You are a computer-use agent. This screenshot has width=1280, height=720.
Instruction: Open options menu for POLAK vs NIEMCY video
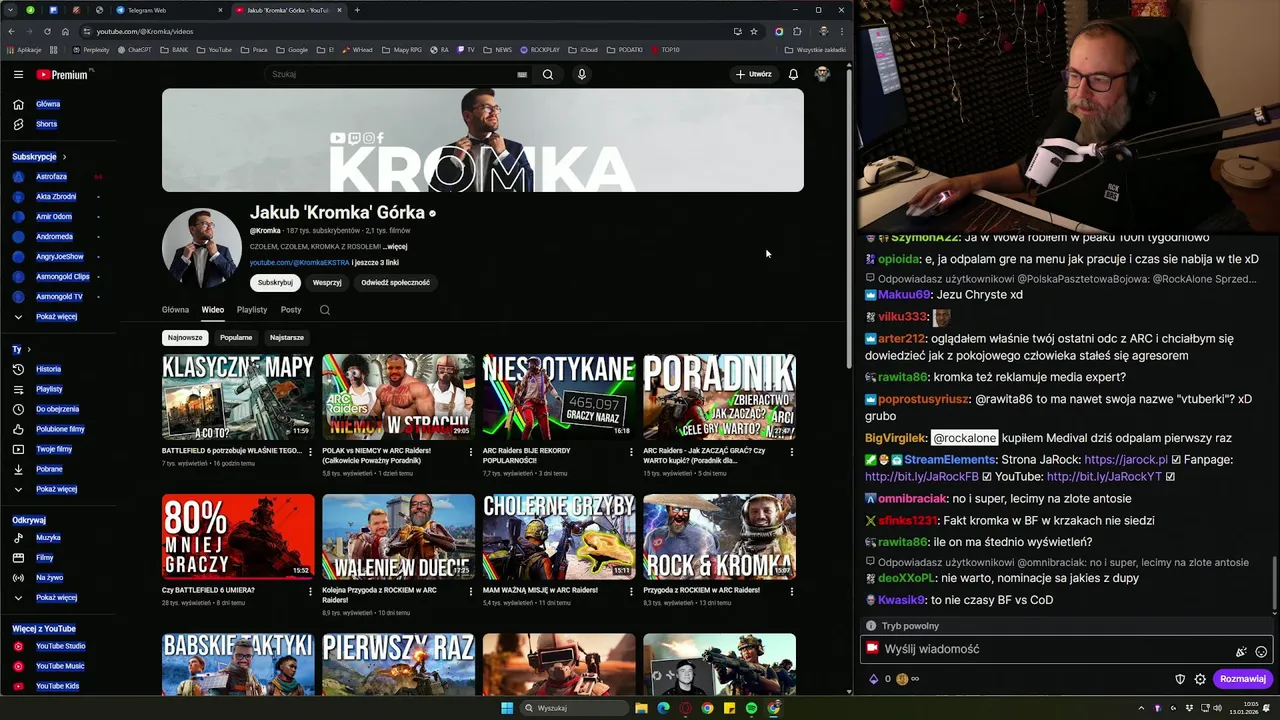[471, 452]
